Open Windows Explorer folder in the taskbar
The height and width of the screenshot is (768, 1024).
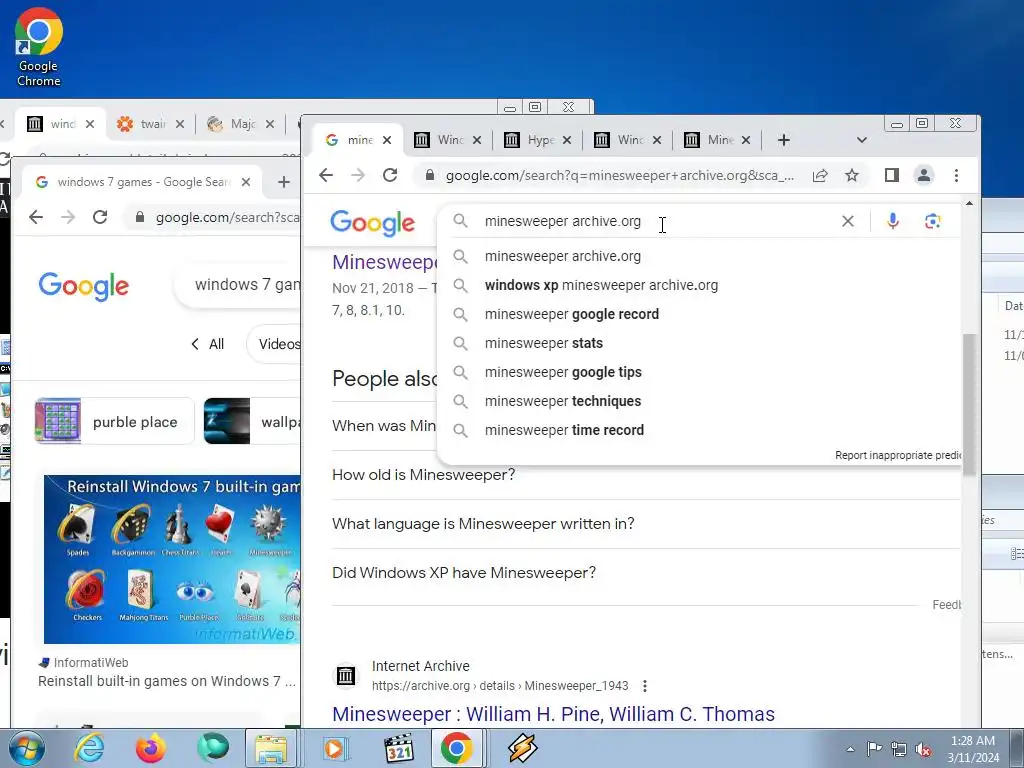271,748
